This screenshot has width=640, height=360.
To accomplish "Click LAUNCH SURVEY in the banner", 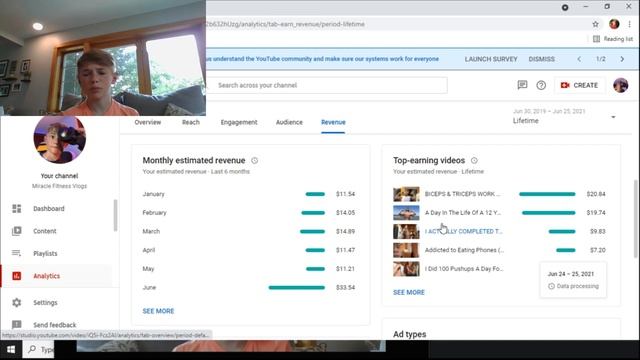I will 491,59.
